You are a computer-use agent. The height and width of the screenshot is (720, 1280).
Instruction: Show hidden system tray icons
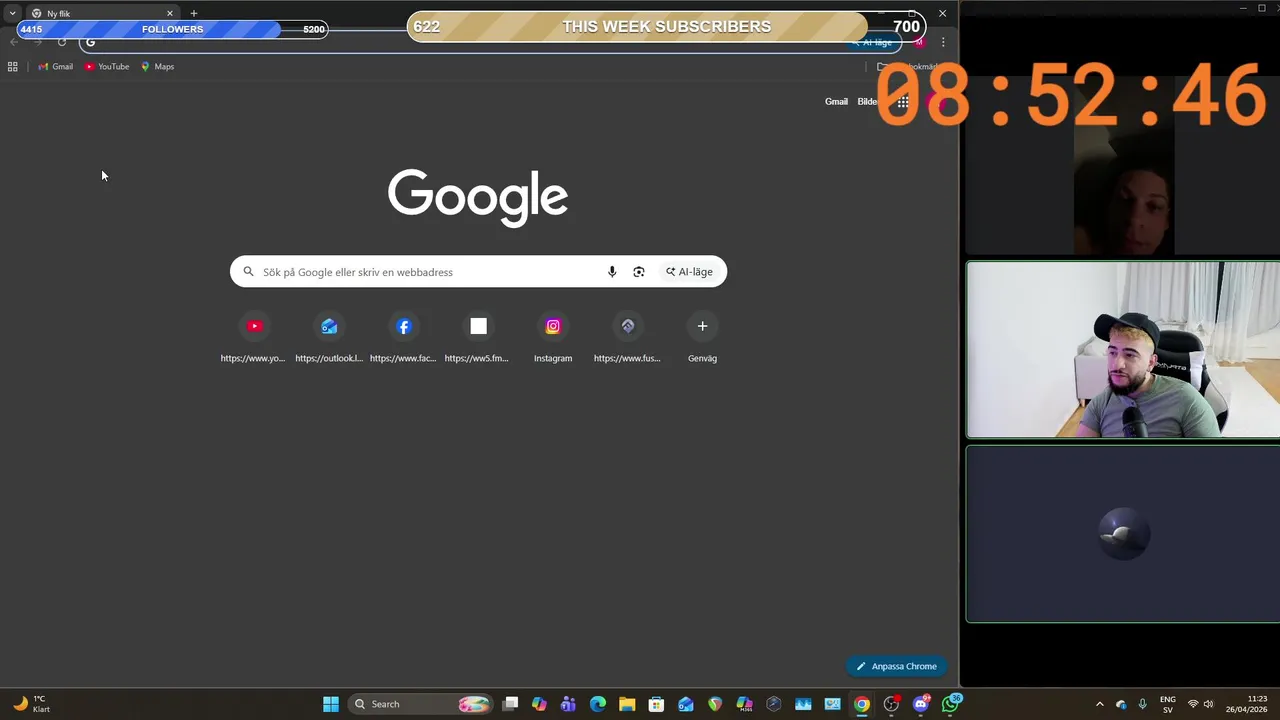[x=1100, y=704]
